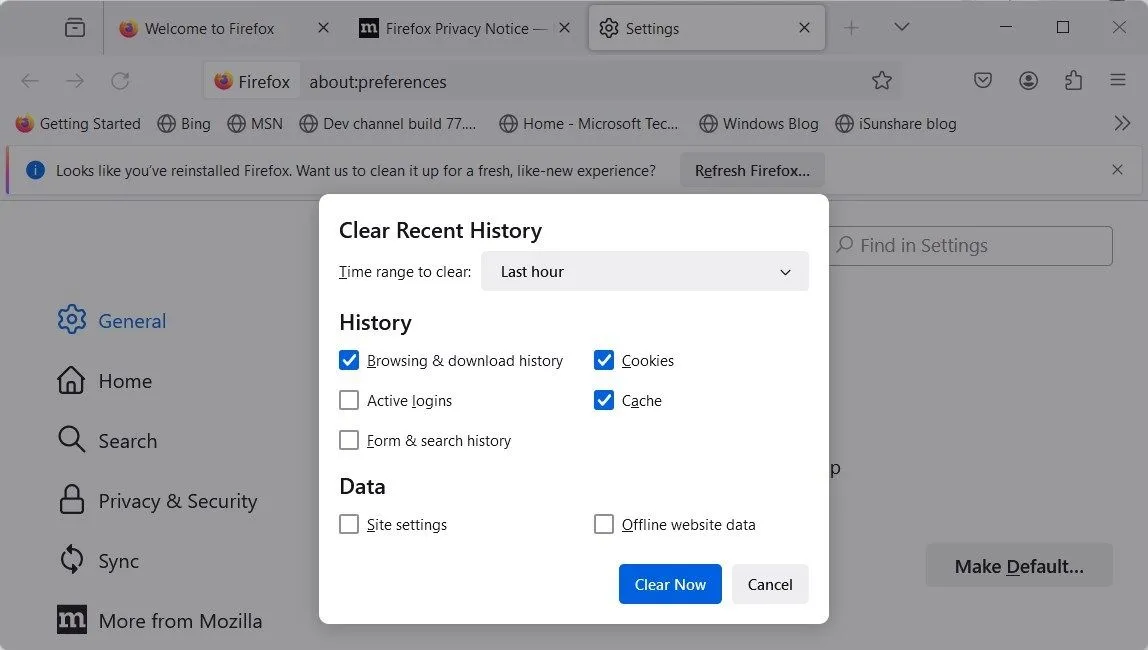This screenshot has width=1148, height=650.
Task: Enable the Active logins checkbox
Action: click(349, 400)
